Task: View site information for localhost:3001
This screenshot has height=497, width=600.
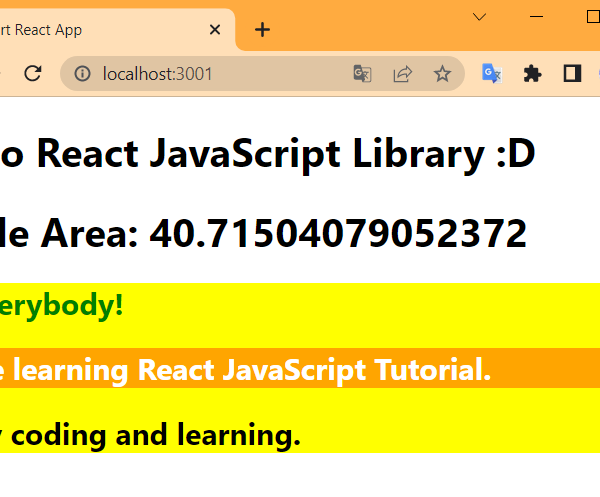Action: point(83,74)
